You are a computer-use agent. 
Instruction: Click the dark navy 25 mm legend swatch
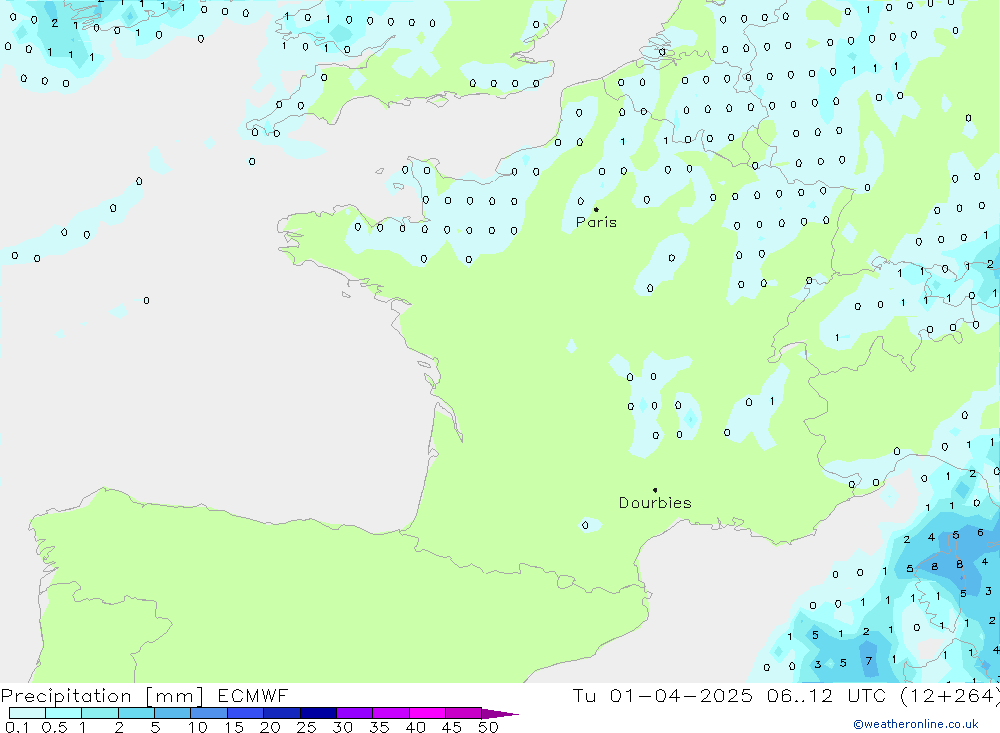pos(318,713)
